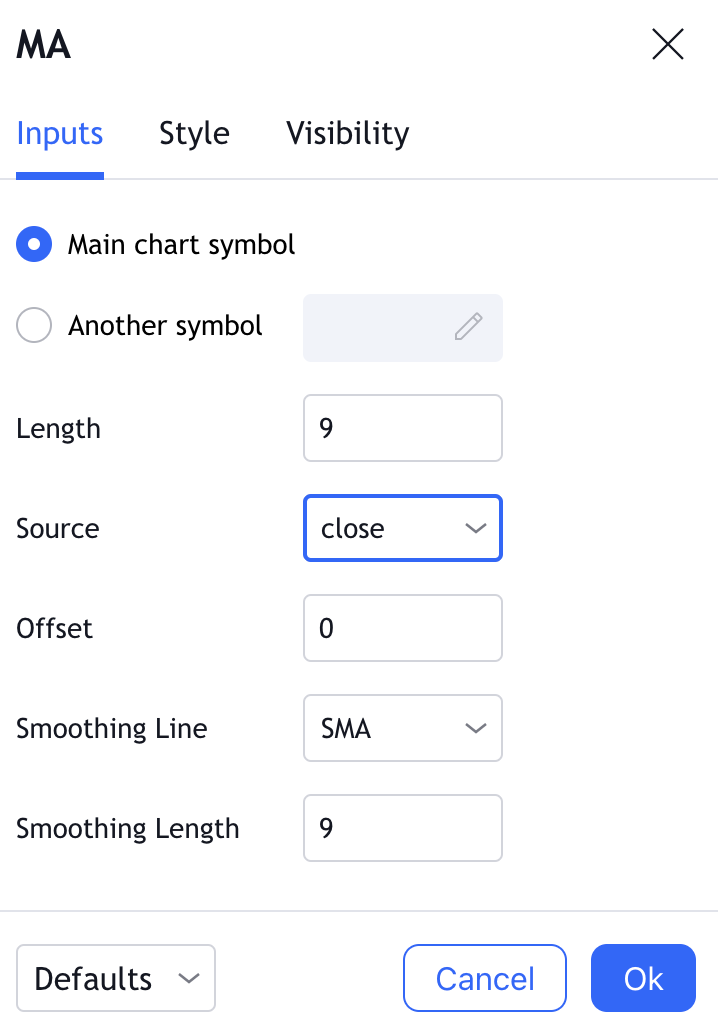Focus the Smoothing Length input field

click(x=402, y=828)
